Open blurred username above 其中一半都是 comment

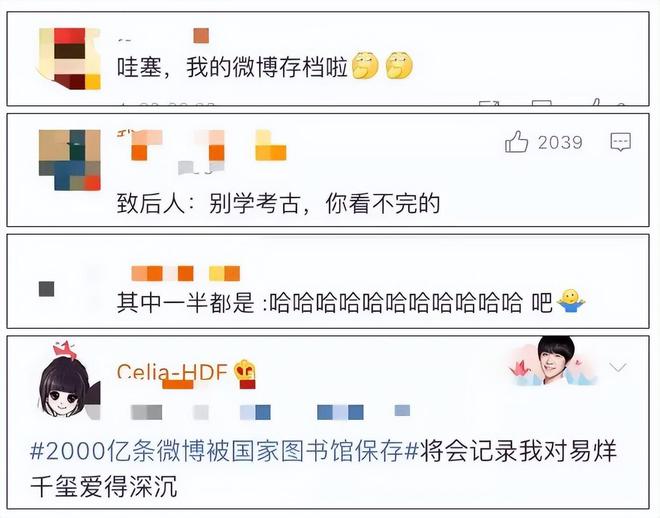click(x=186, y=274)
